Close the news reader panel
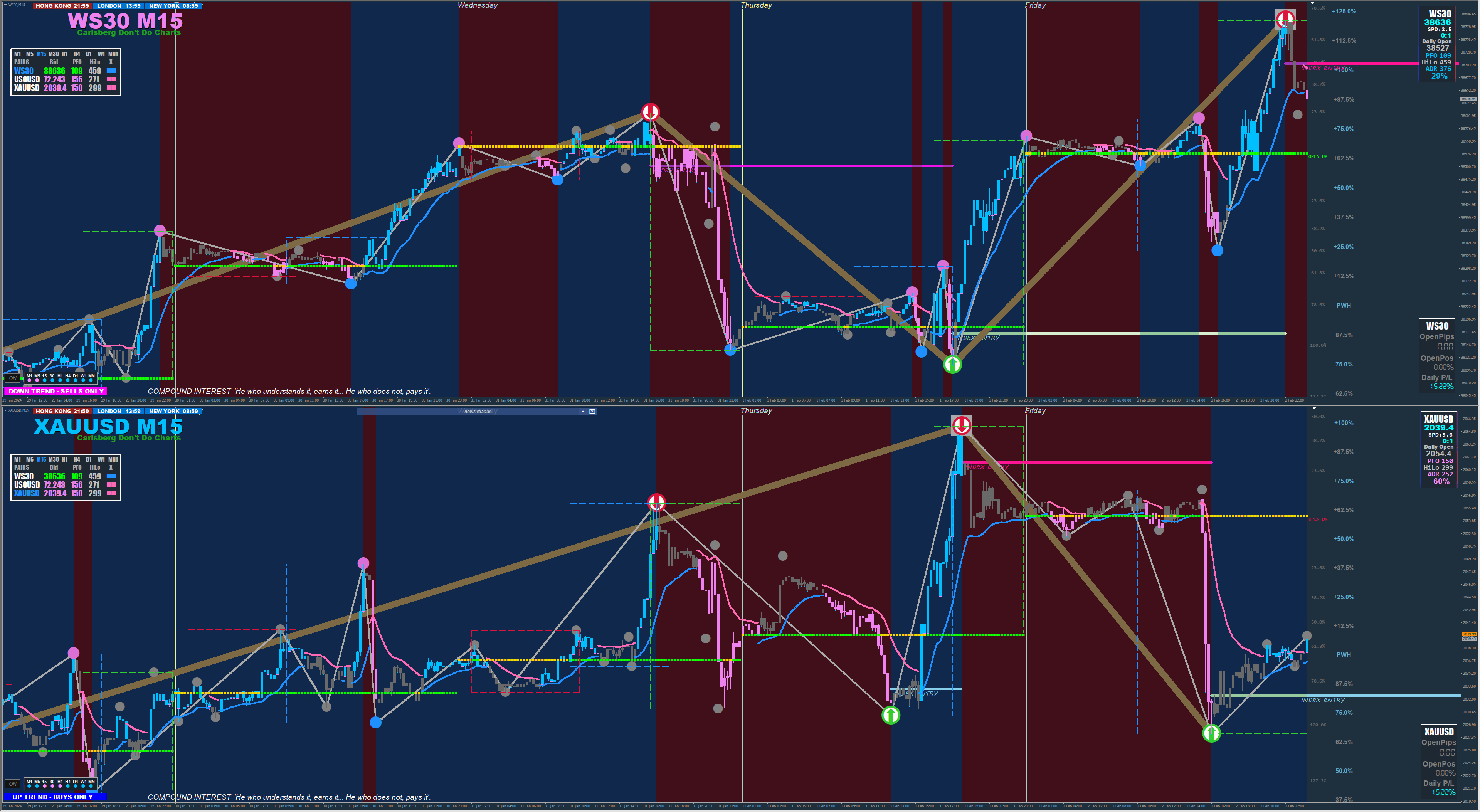 [x=592, y=412]
